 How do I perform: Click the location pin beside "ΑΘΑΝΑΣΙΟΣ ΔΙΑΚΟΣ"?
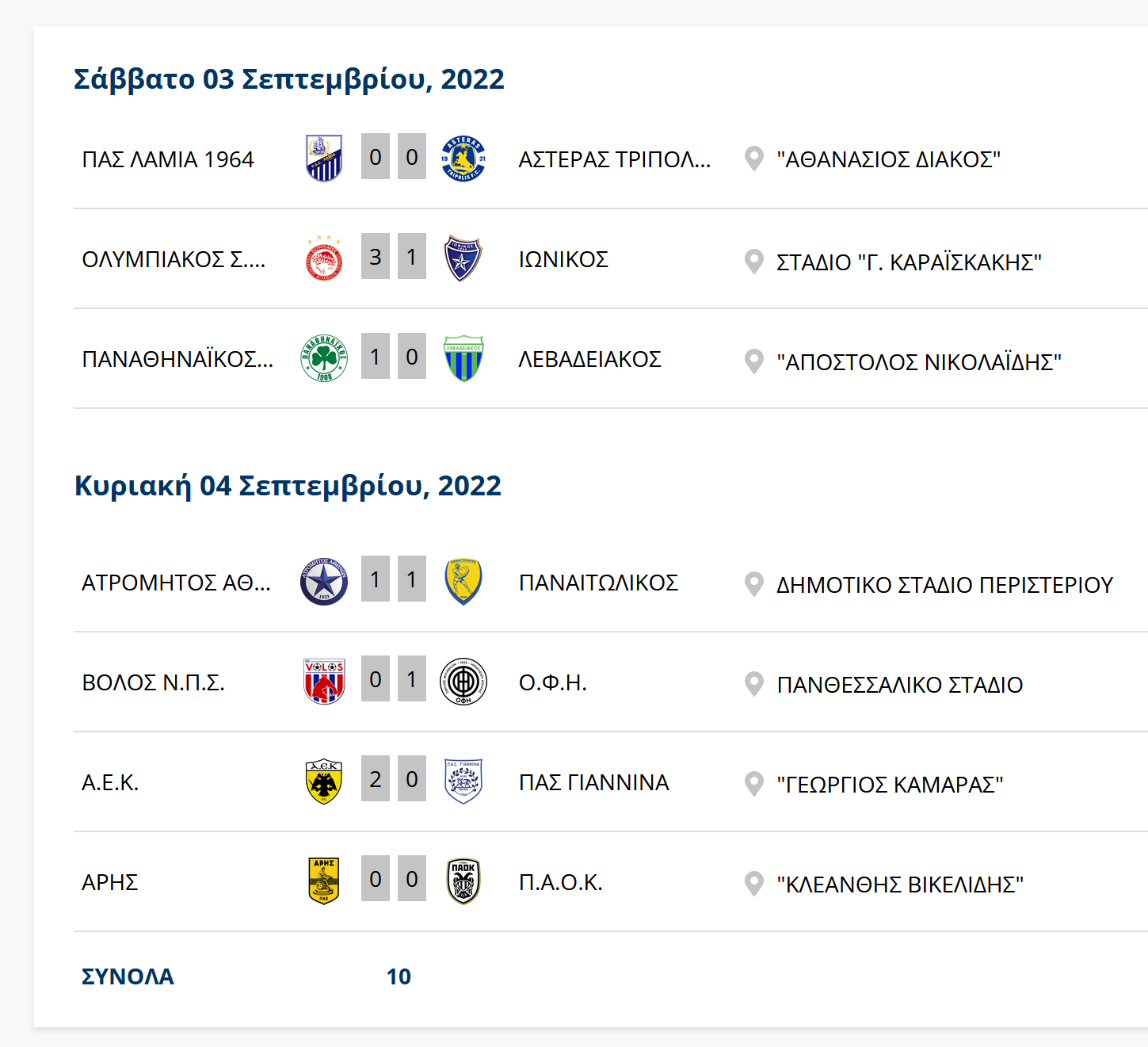[754, 159]
